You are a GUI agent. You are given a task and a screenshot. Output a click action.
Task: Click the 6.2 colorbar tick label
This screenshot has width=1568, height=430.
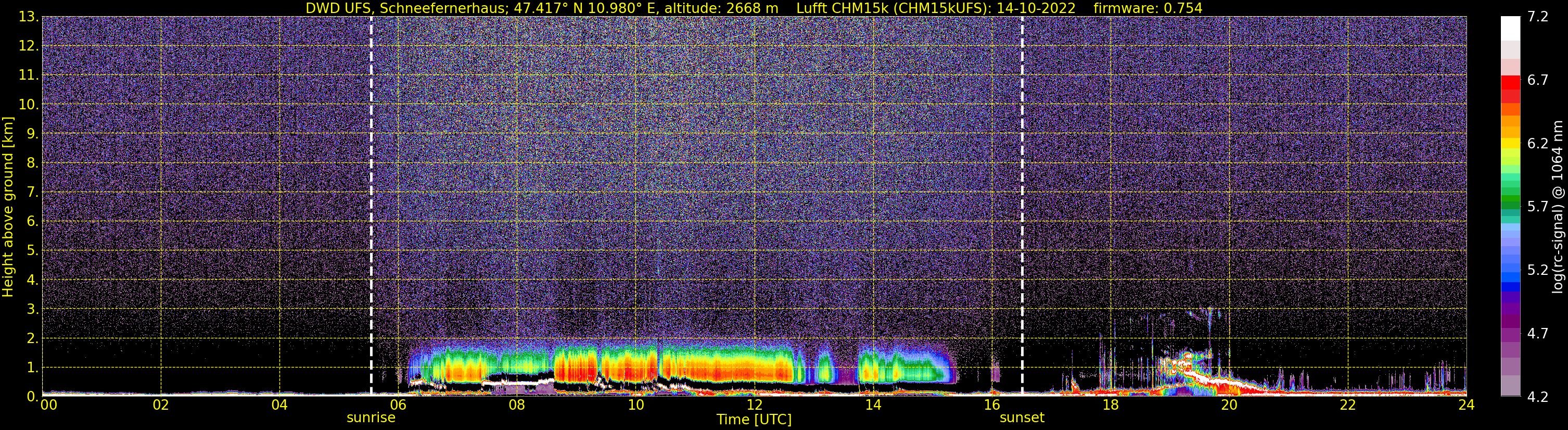tap(1538, 144)
